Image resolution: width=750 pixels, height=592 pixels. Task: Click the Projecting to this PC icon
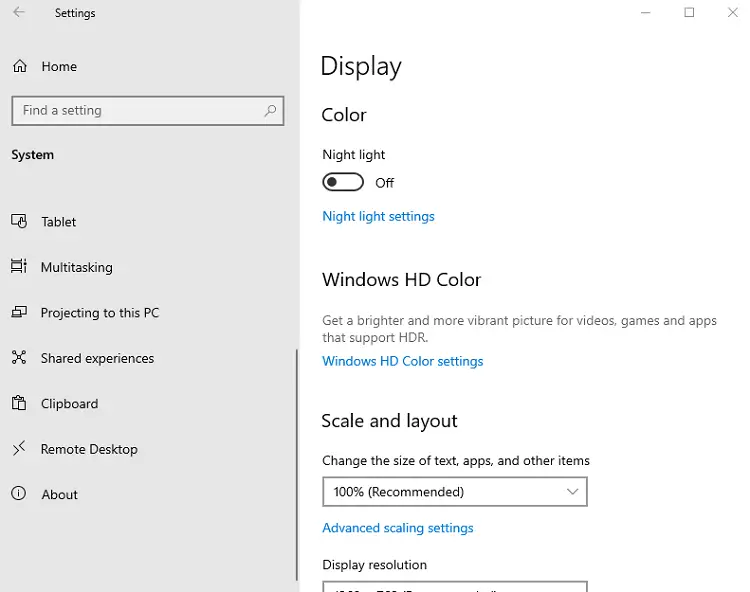click(19, 312)
